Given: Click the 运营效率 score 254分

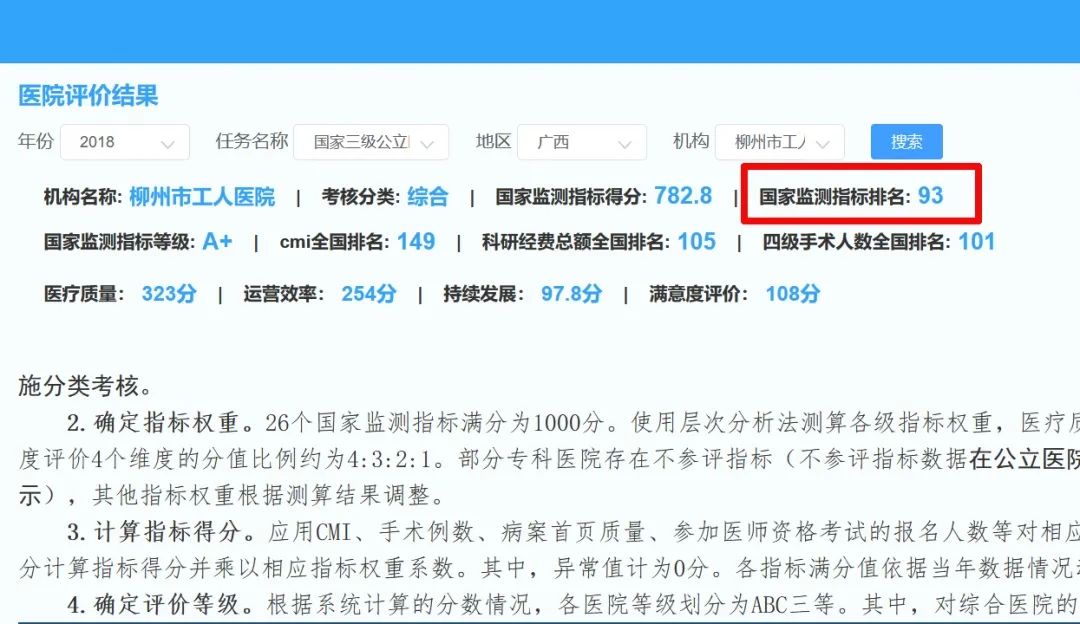Looking at the screenshot, I should click(x=368, y=294).
